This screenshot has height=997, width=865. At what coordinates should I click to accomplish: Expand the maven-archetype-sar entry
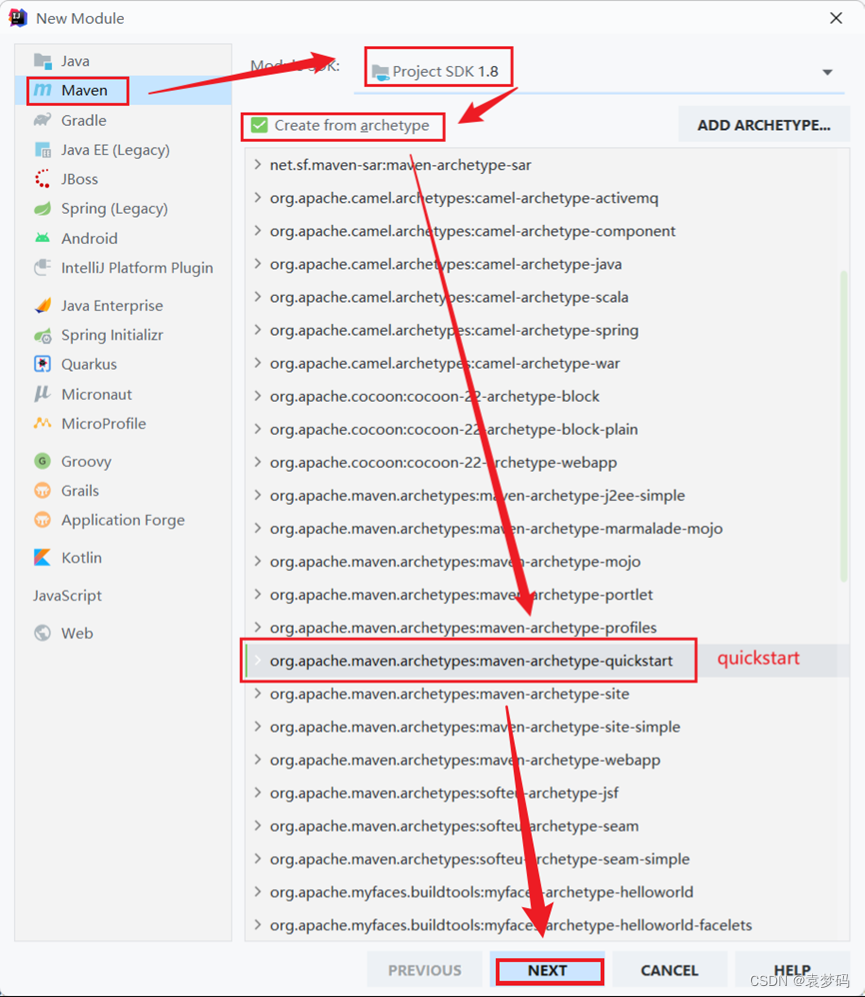point(258,165)
